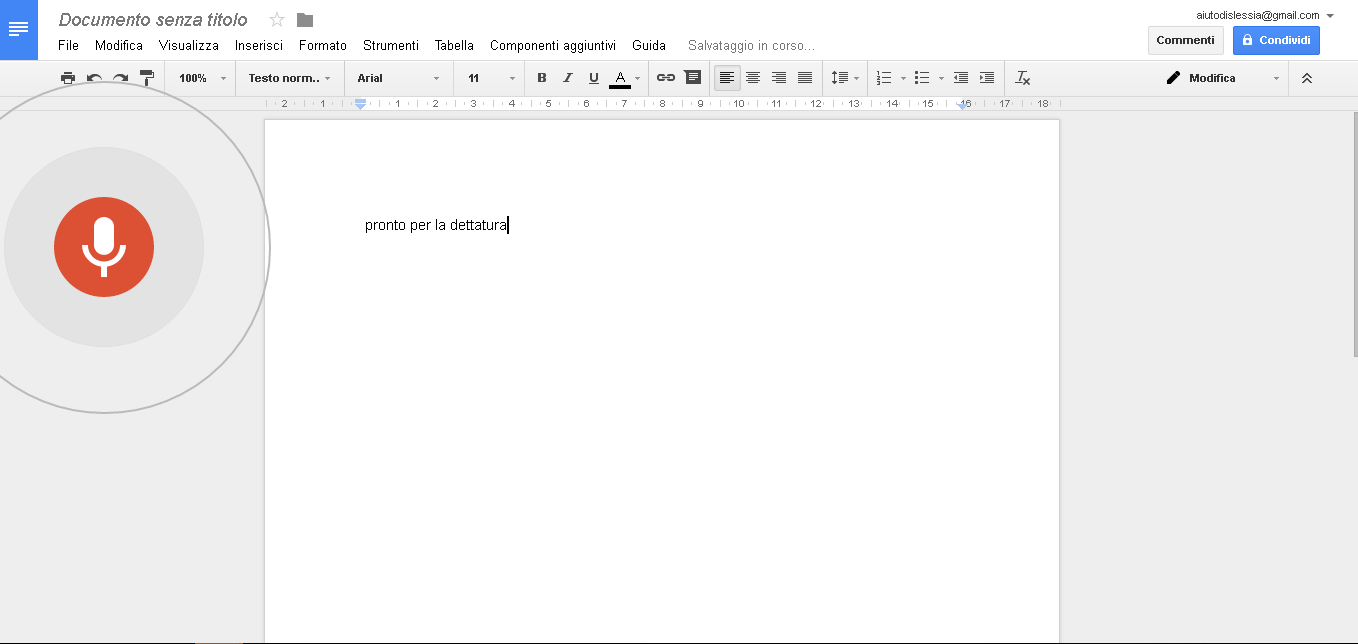
Task: Select the paint format tool
Action: [146, 78]
